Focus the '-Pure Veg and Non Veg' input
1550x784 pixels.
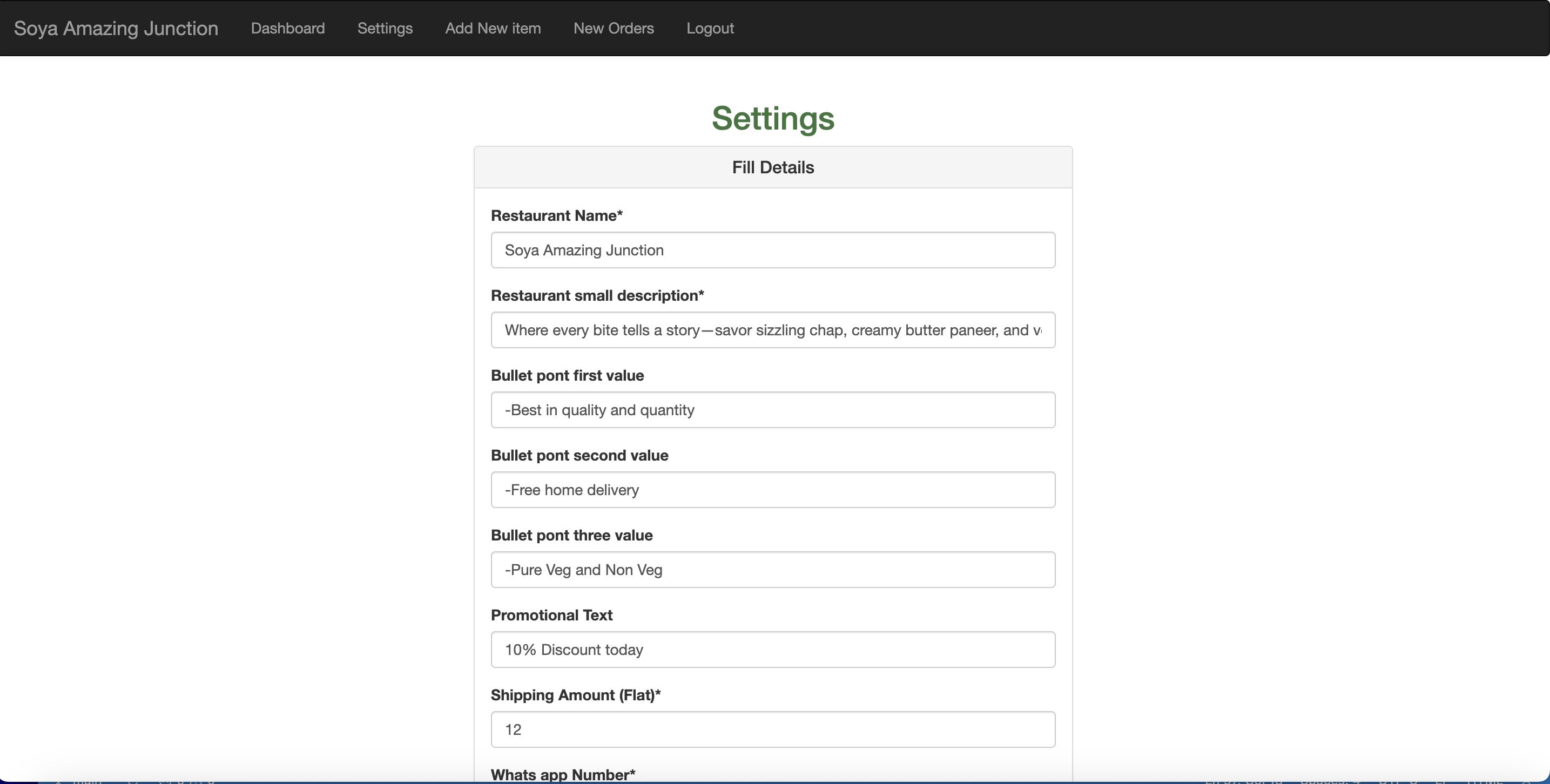773,570
